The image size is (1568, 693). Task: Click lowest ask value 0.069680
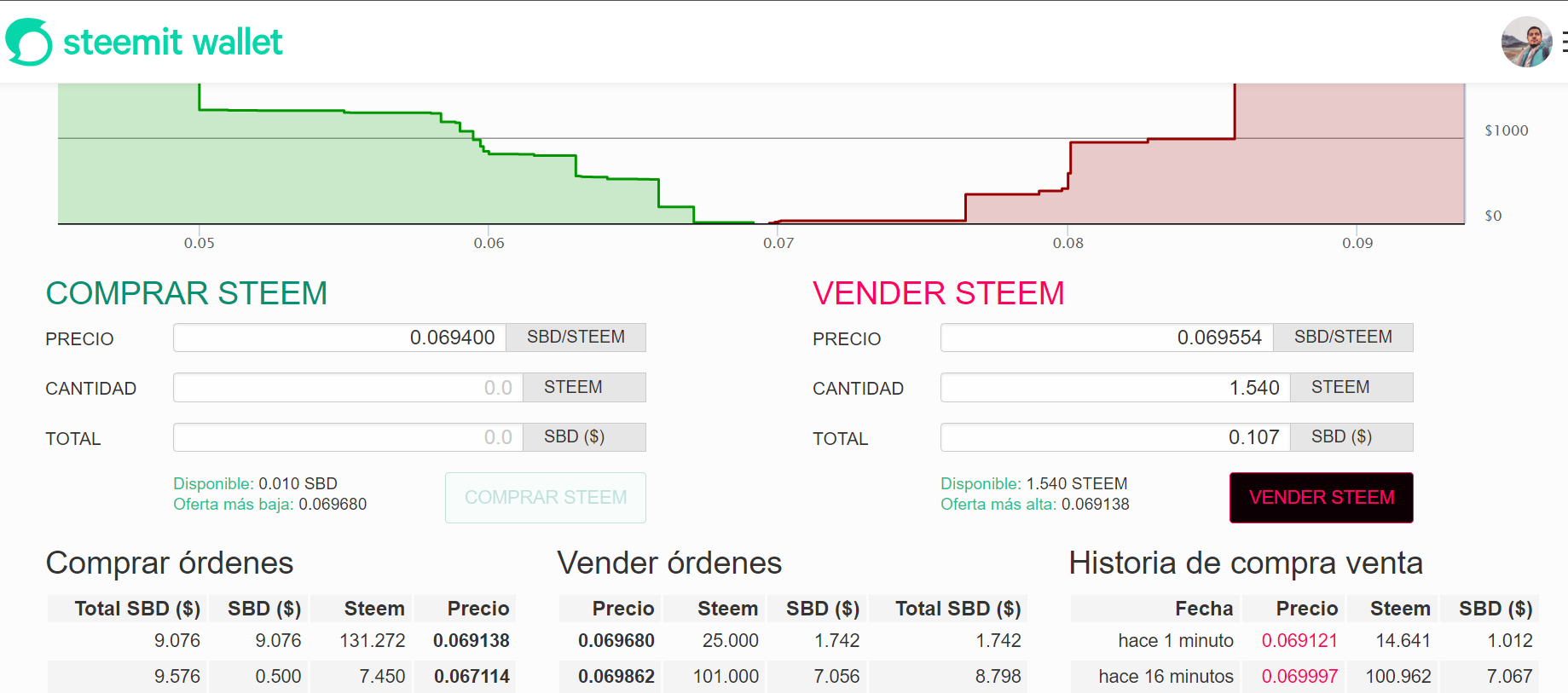333,504
